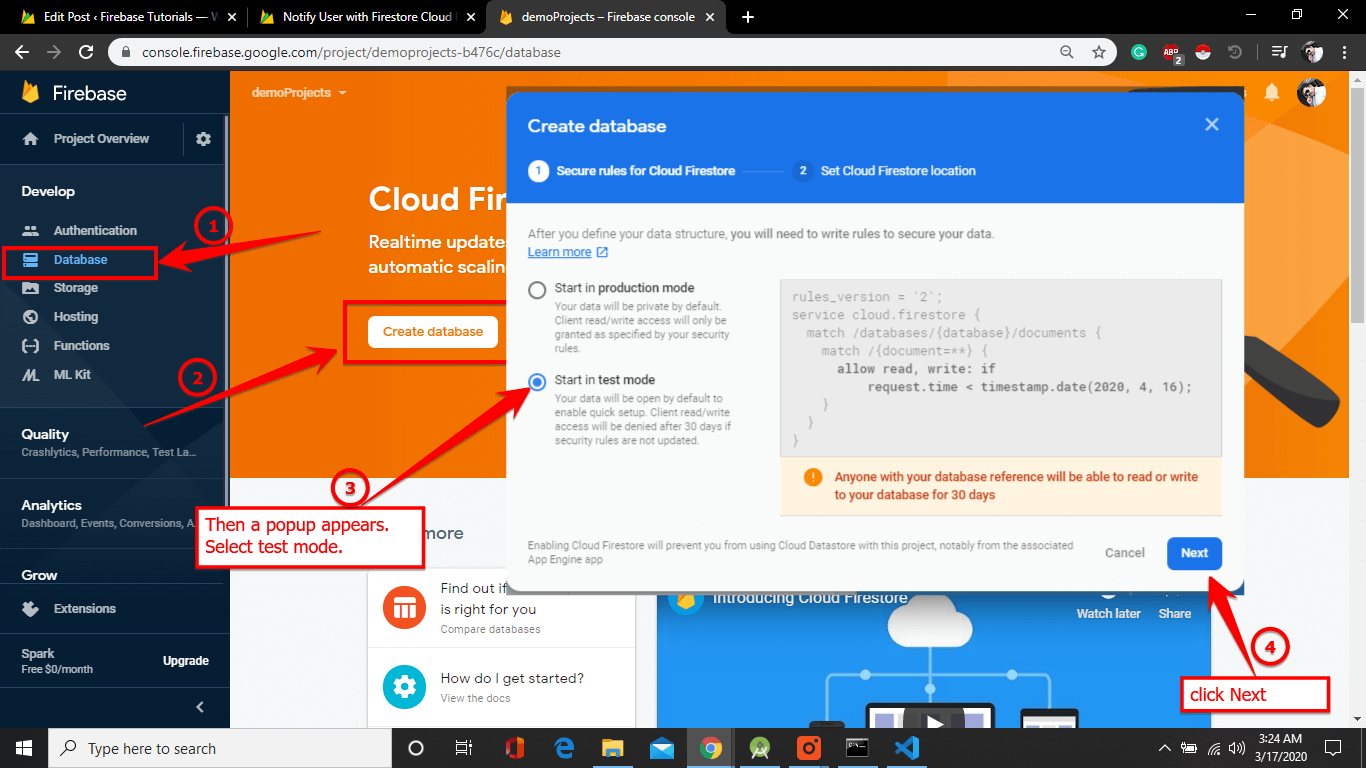Click Share on the video
Image resolution: width=1366 pixels, height=768 pixels.
tap(1175, 603)
